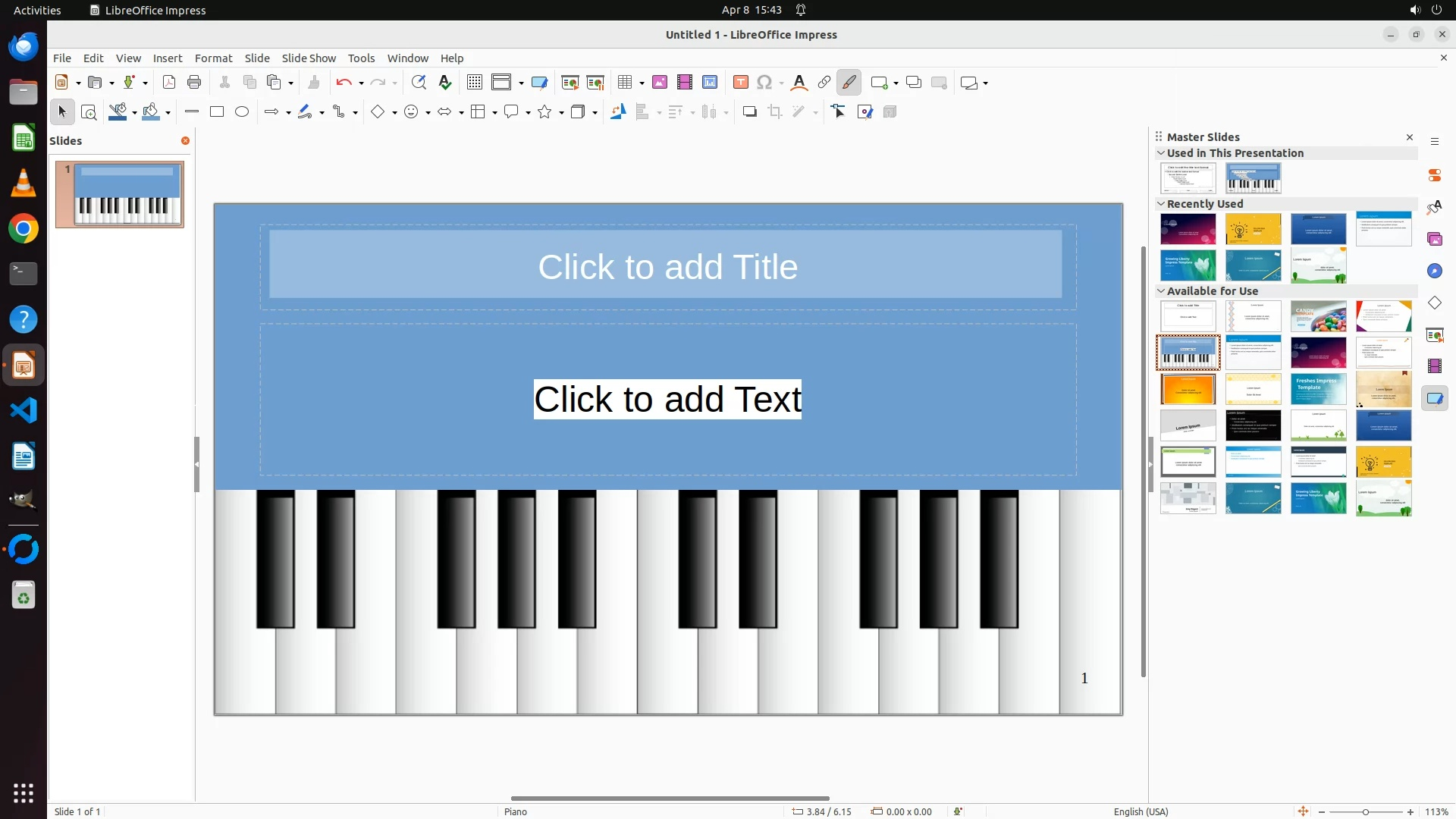Click the Display Grid toolbar icon

[x=475, y=83]
